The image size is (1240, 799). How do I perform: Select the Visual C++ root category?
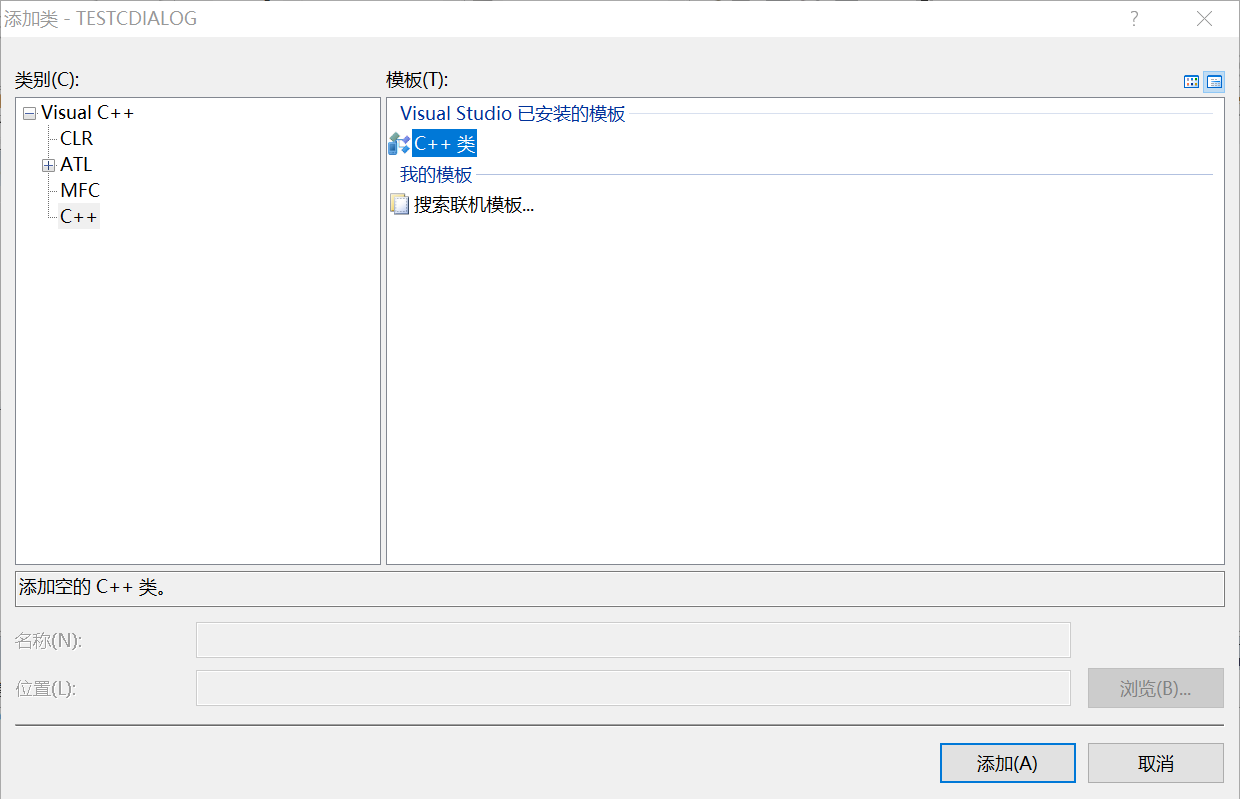(x=87, y=113)
